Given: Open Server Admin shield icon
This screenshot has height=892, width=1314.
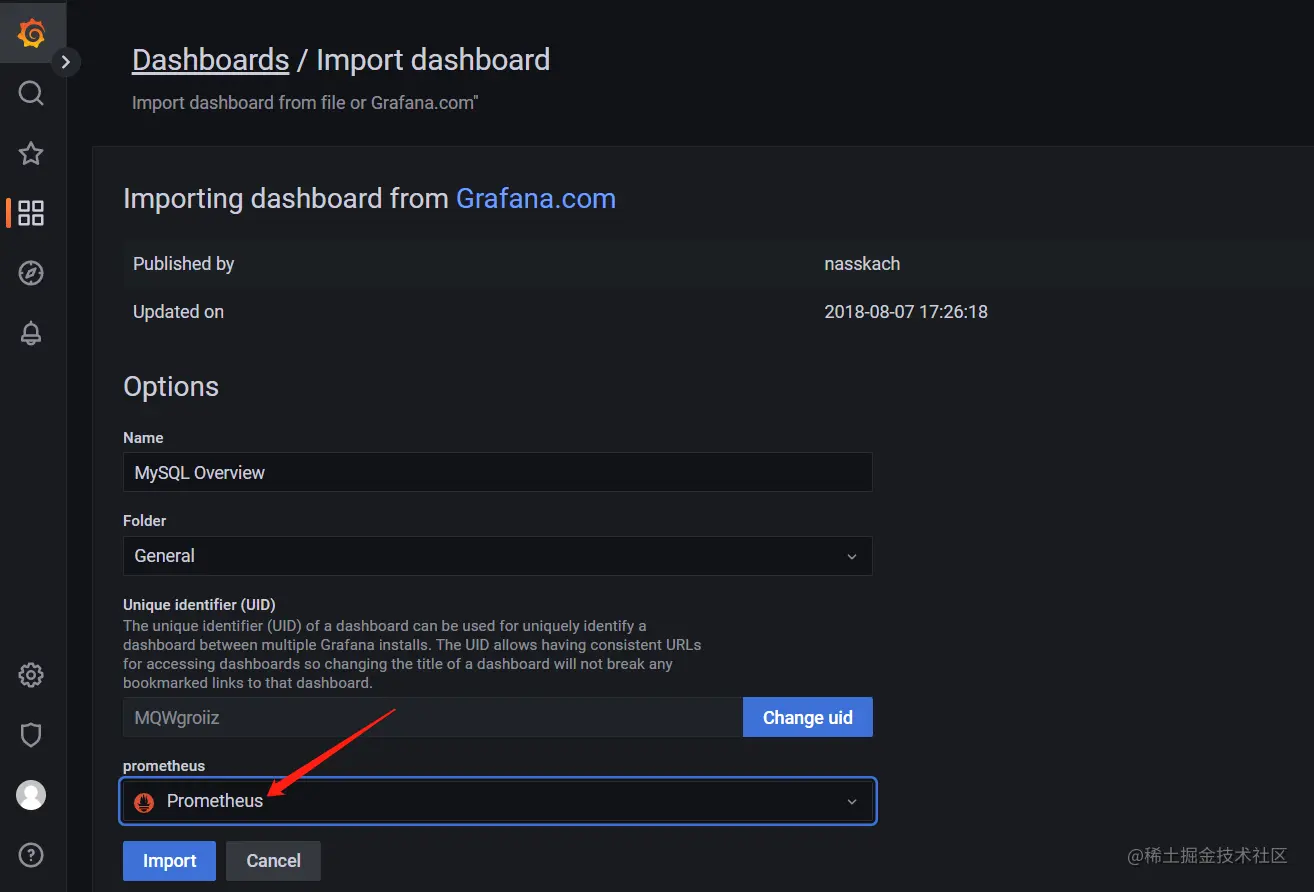Looking at the screenshot, I should click(x=32, y=735).
